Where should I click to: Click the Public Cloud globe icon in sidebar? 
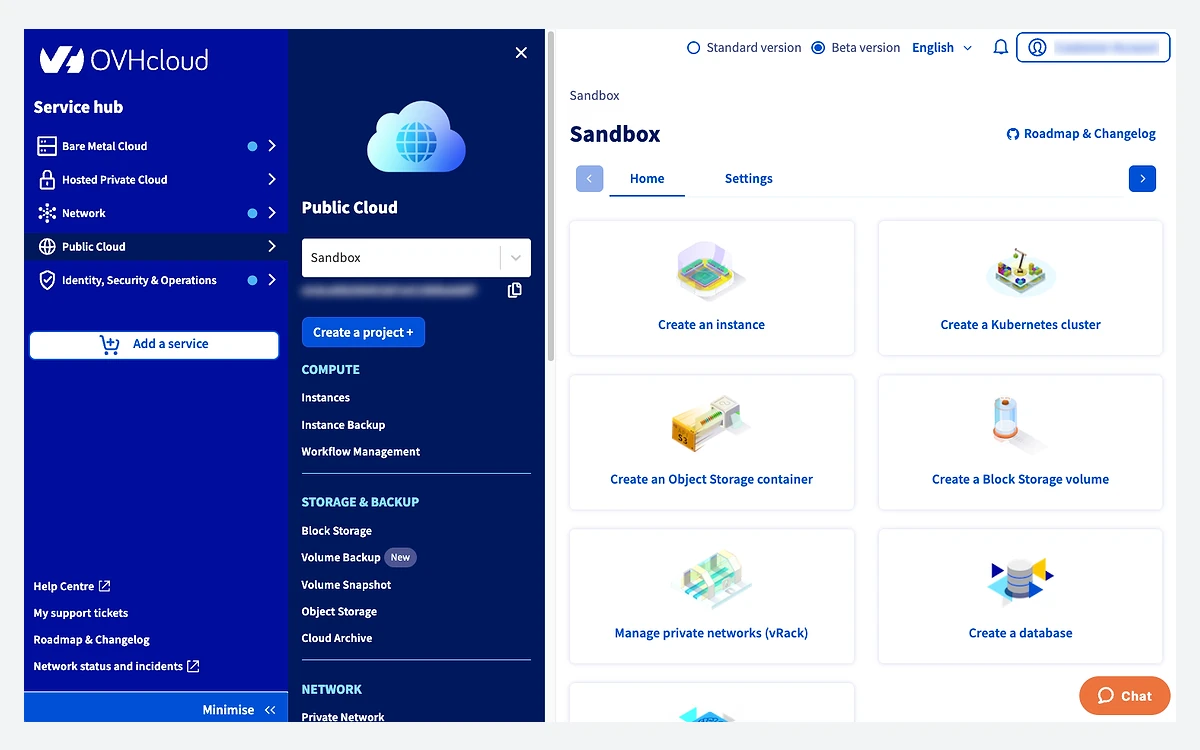(47, 247)
